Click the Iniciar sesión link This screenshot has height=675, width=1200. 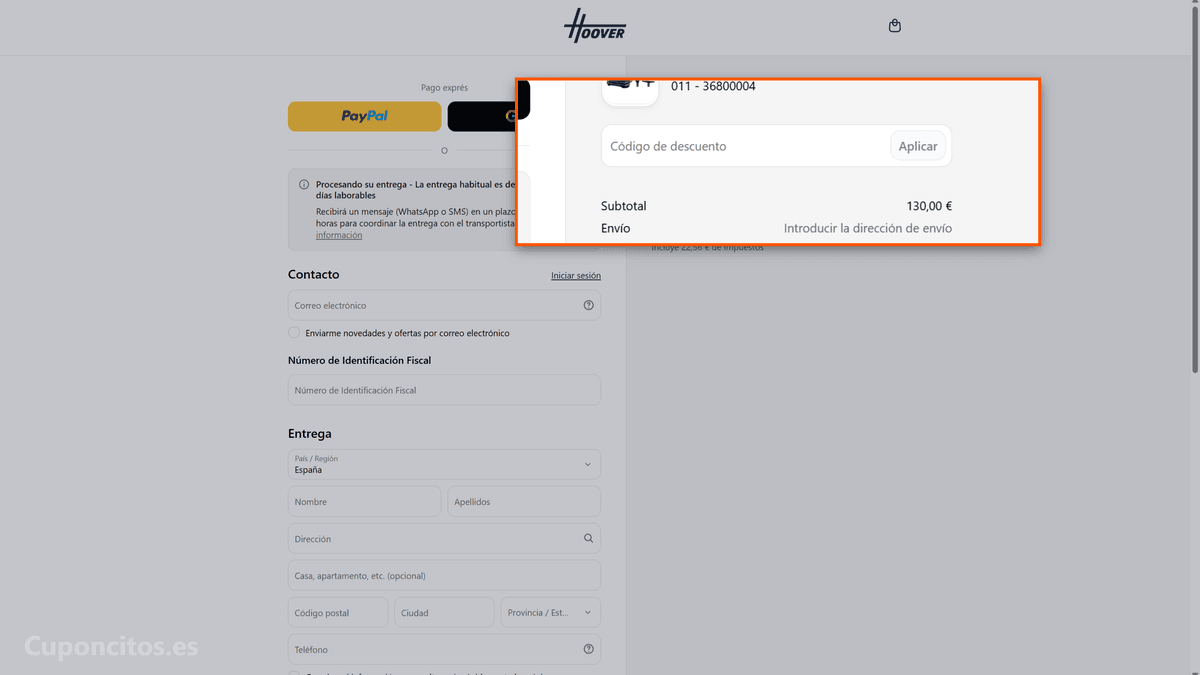(x=576, y=276)
